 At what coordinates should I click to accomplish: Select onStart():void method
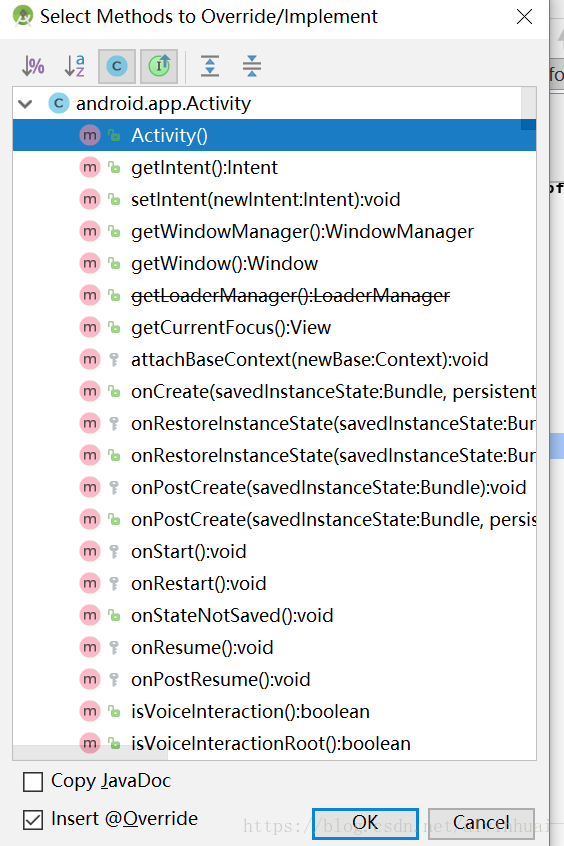tap(274, 551)
